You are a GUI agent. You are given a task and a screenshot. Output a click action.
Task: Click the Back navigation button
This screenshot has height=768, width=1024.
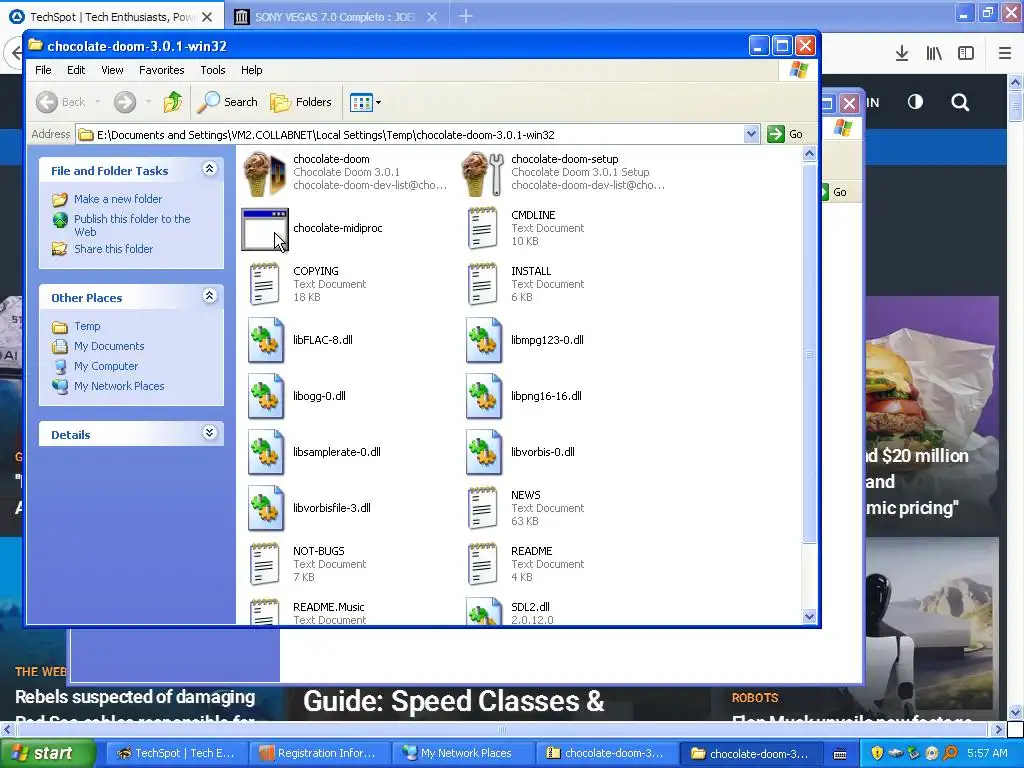(x=61, y=102)
